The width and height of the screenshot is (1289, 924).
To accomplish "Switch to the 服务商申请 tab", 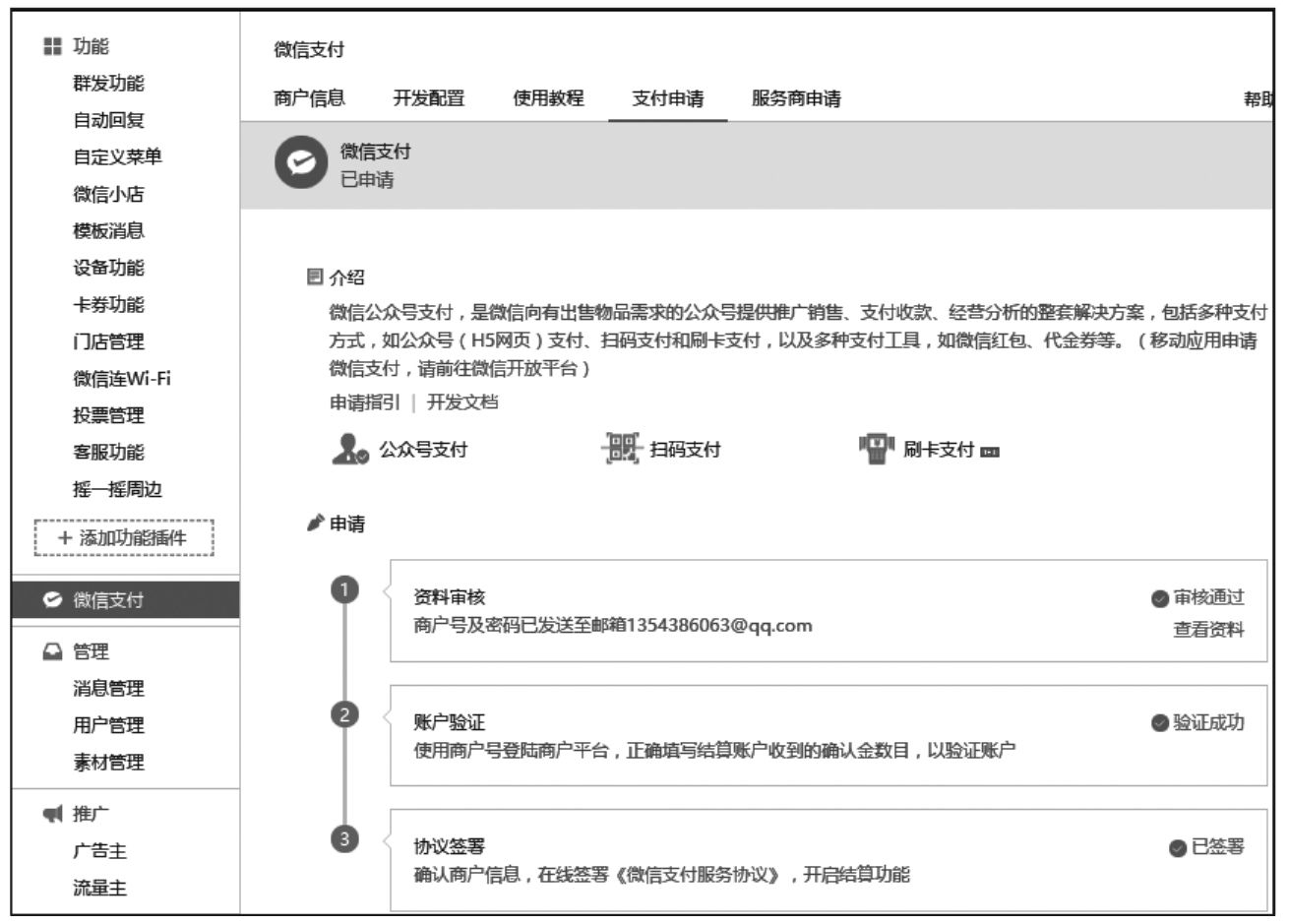I will point(796,97).
